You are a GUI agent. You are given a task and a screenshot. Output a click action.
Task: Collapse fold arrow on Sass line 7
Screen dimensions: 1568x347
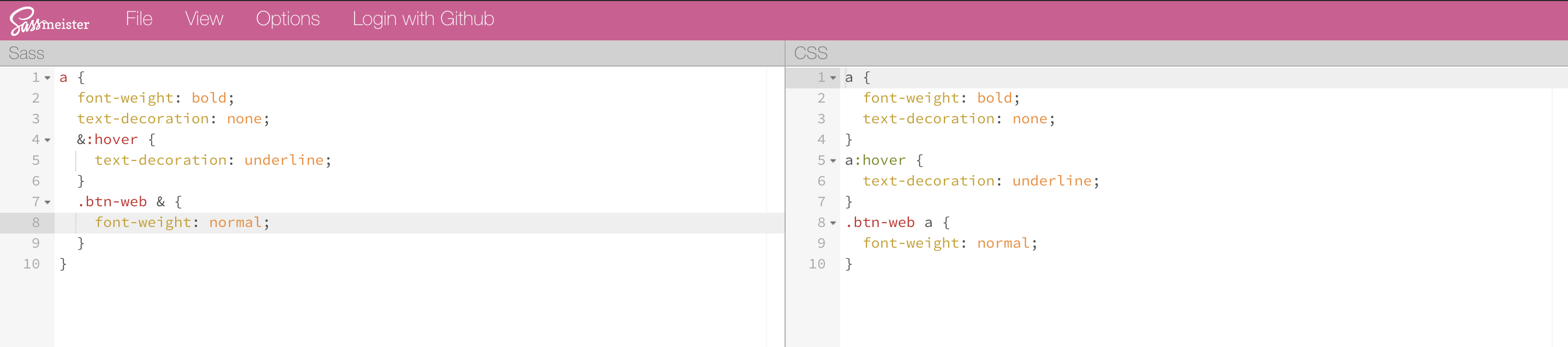tap(47, 202)
